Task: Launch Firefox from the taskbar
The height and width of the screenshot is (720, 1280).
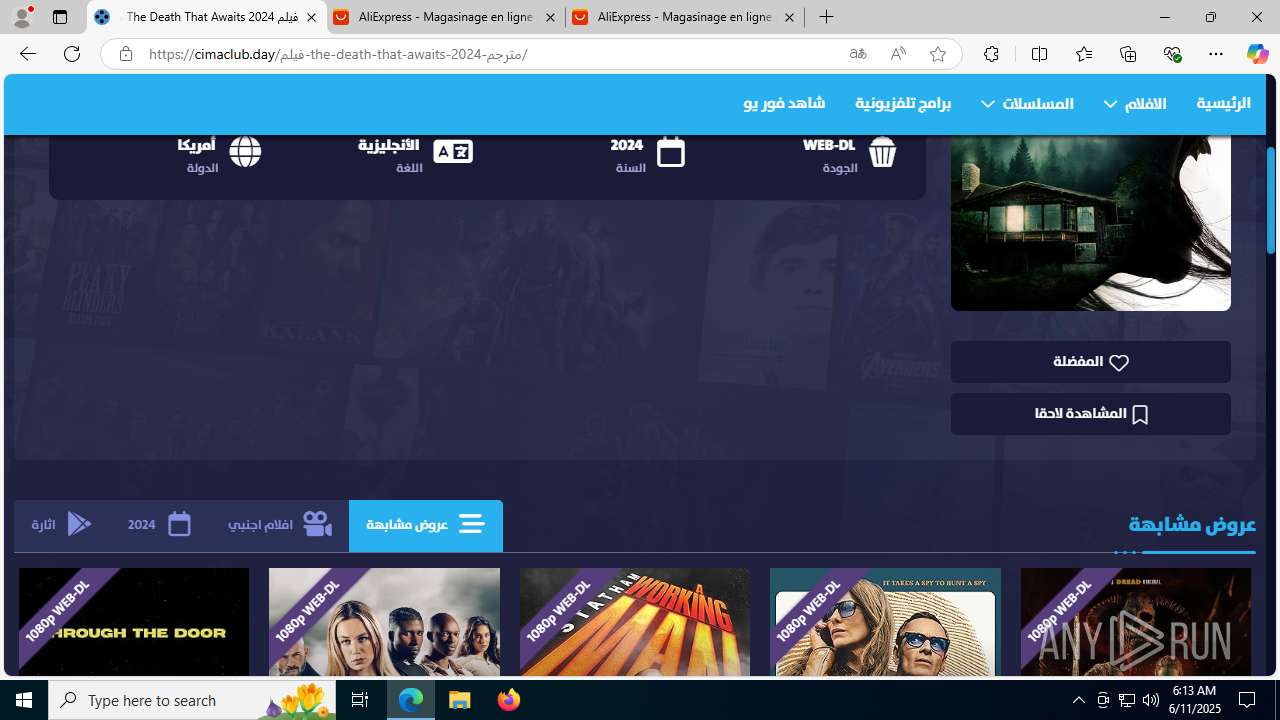Action: (509, 700)
